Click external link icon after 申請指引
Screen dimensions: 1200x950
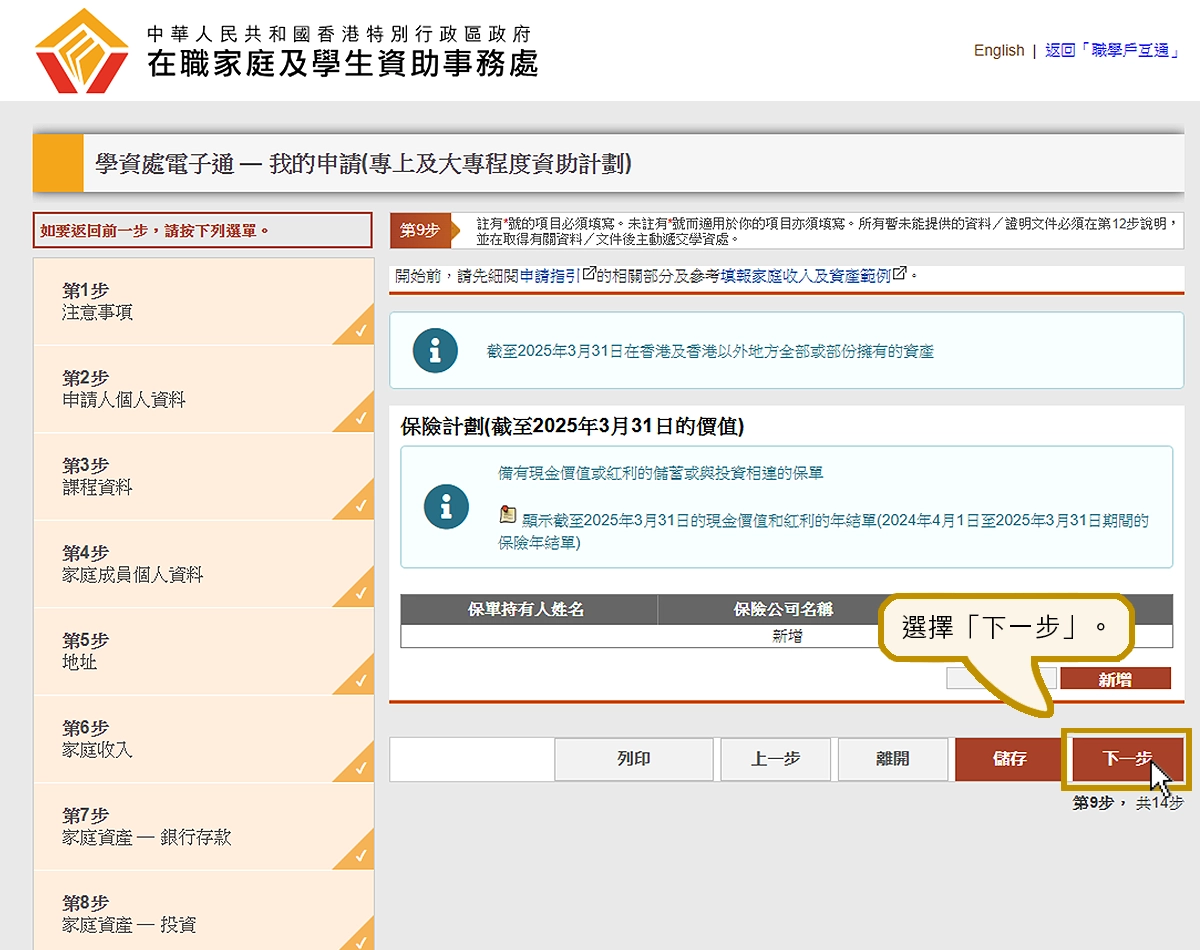click(589, 273)
